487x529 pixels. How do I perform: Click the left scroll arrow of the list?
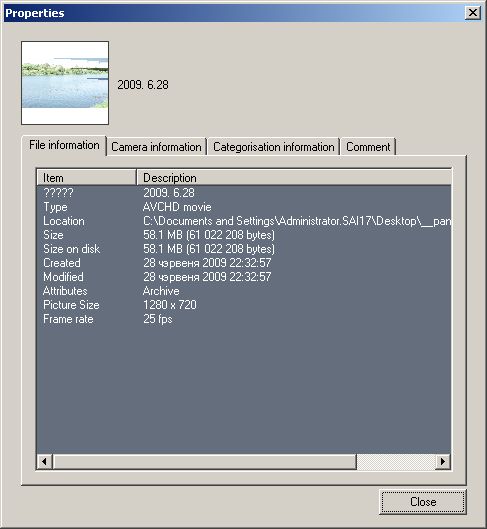point(45,461)
